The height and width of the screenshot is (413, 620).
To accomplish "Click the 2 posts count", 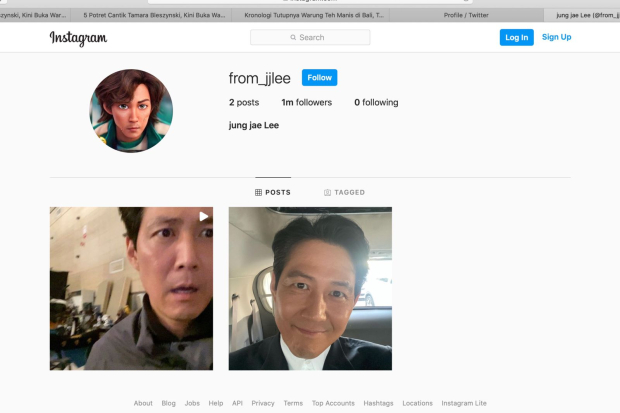I will (244, 102).
